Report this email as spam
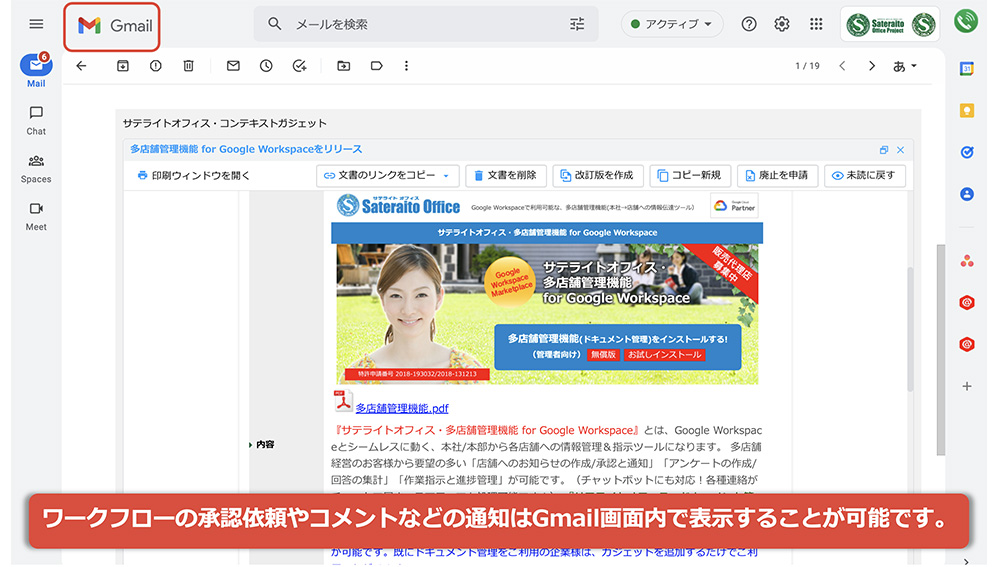Image resolution: width=1000 pixels, height=567 pixels. point(156,66)
